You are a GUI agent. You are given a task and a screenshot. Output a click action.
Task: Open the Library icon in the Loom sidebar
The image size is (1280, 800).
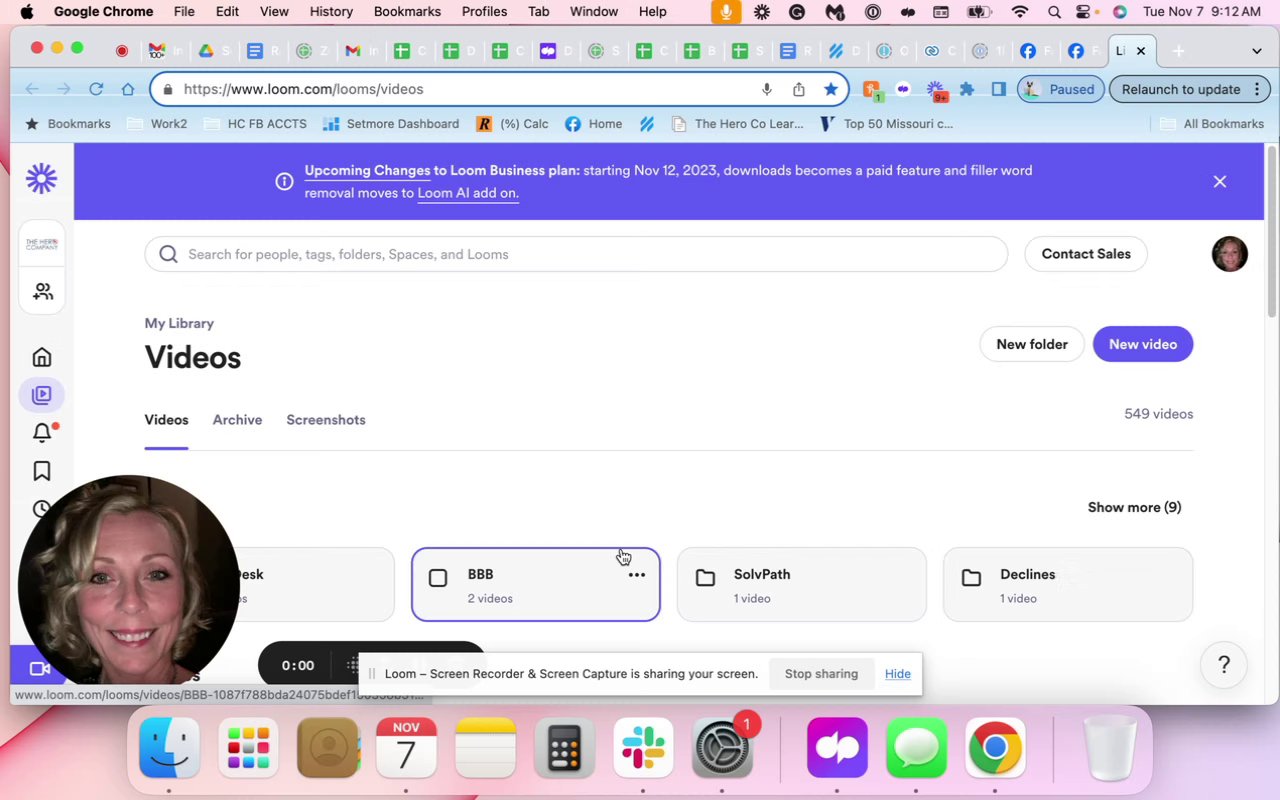point(42,395)
